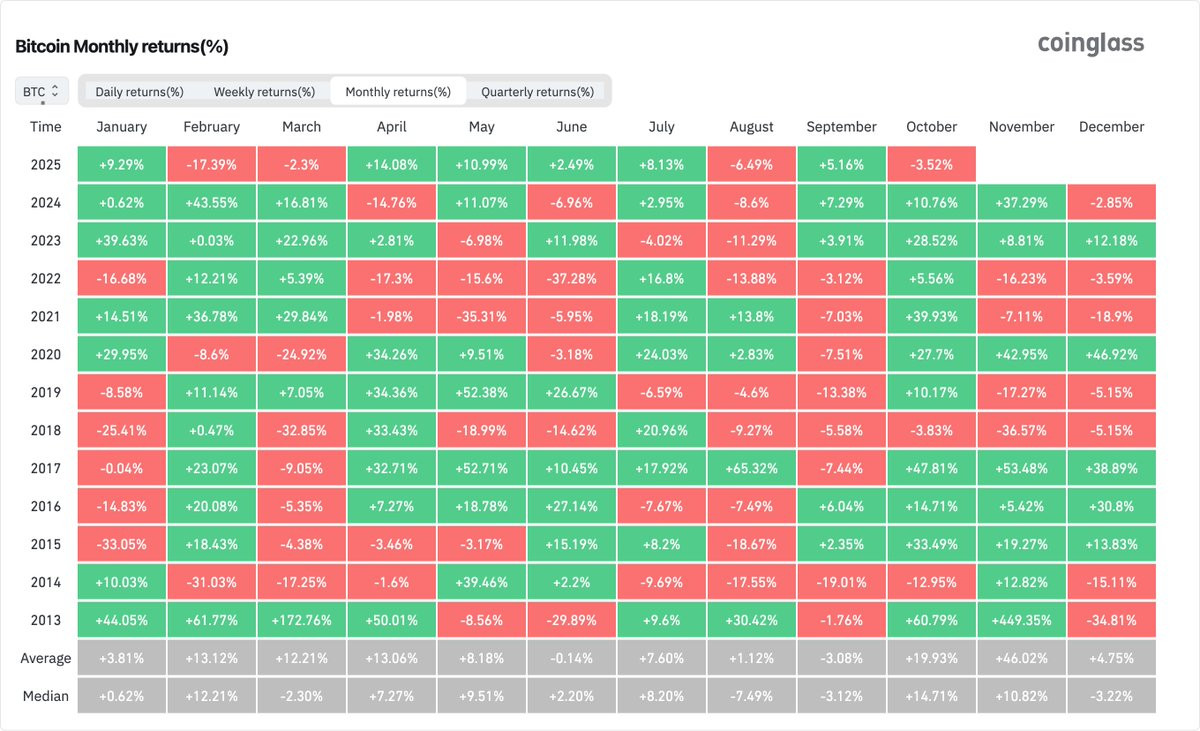Click the November average +46.02% cell
1200x731 pixels.
click(x=1021, y=658)
